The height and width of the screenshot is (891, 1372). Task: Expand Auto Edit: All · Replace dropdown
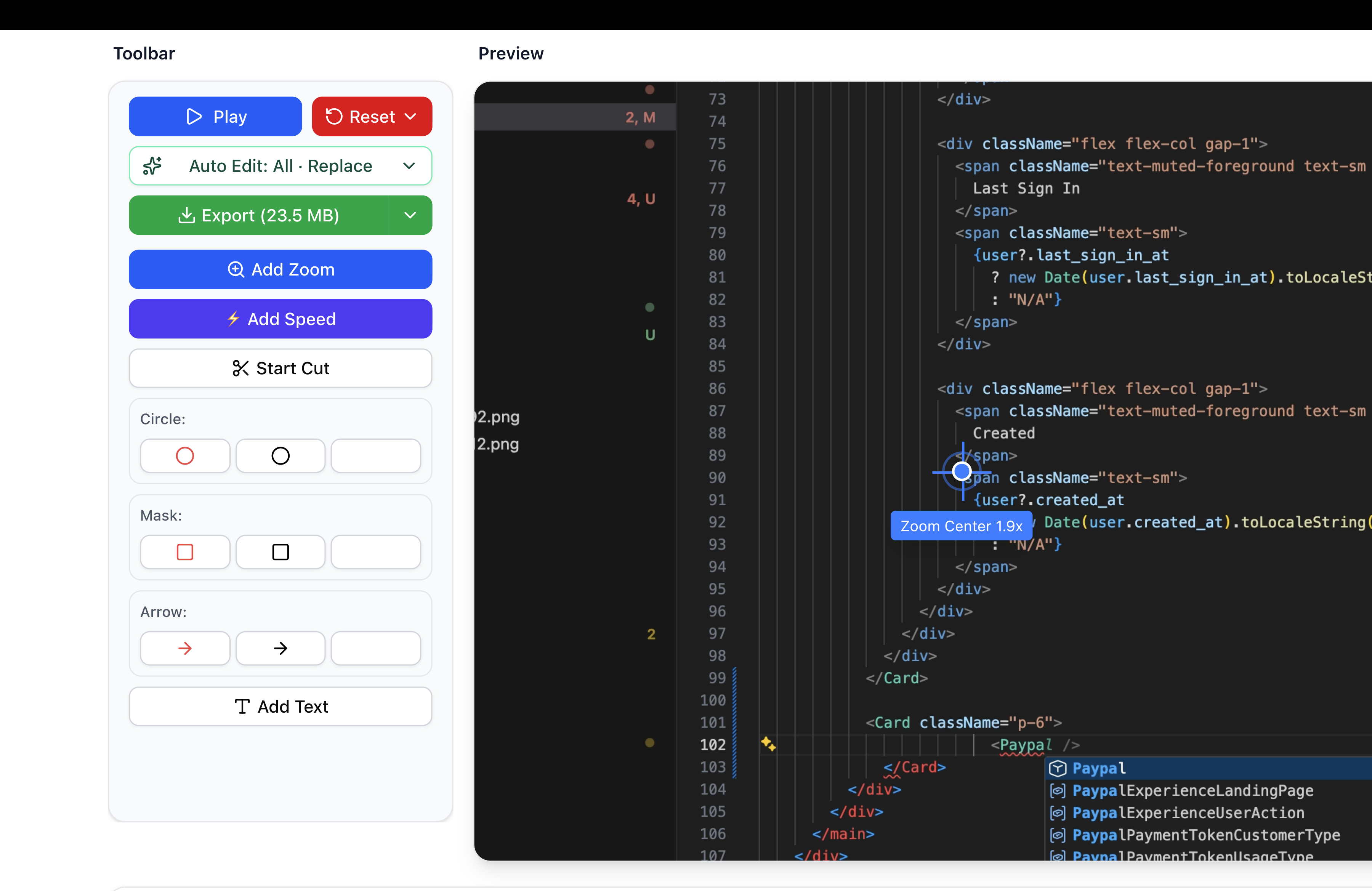point(280,166)
